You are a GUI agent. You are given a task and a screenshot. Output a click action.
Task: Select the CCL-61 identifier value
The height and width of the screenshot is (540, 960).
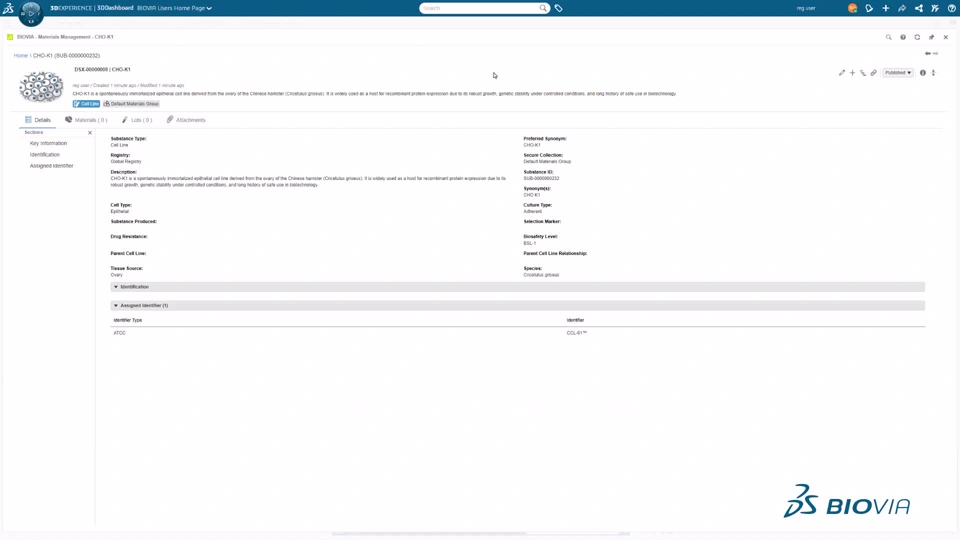[x=577, y=333]
